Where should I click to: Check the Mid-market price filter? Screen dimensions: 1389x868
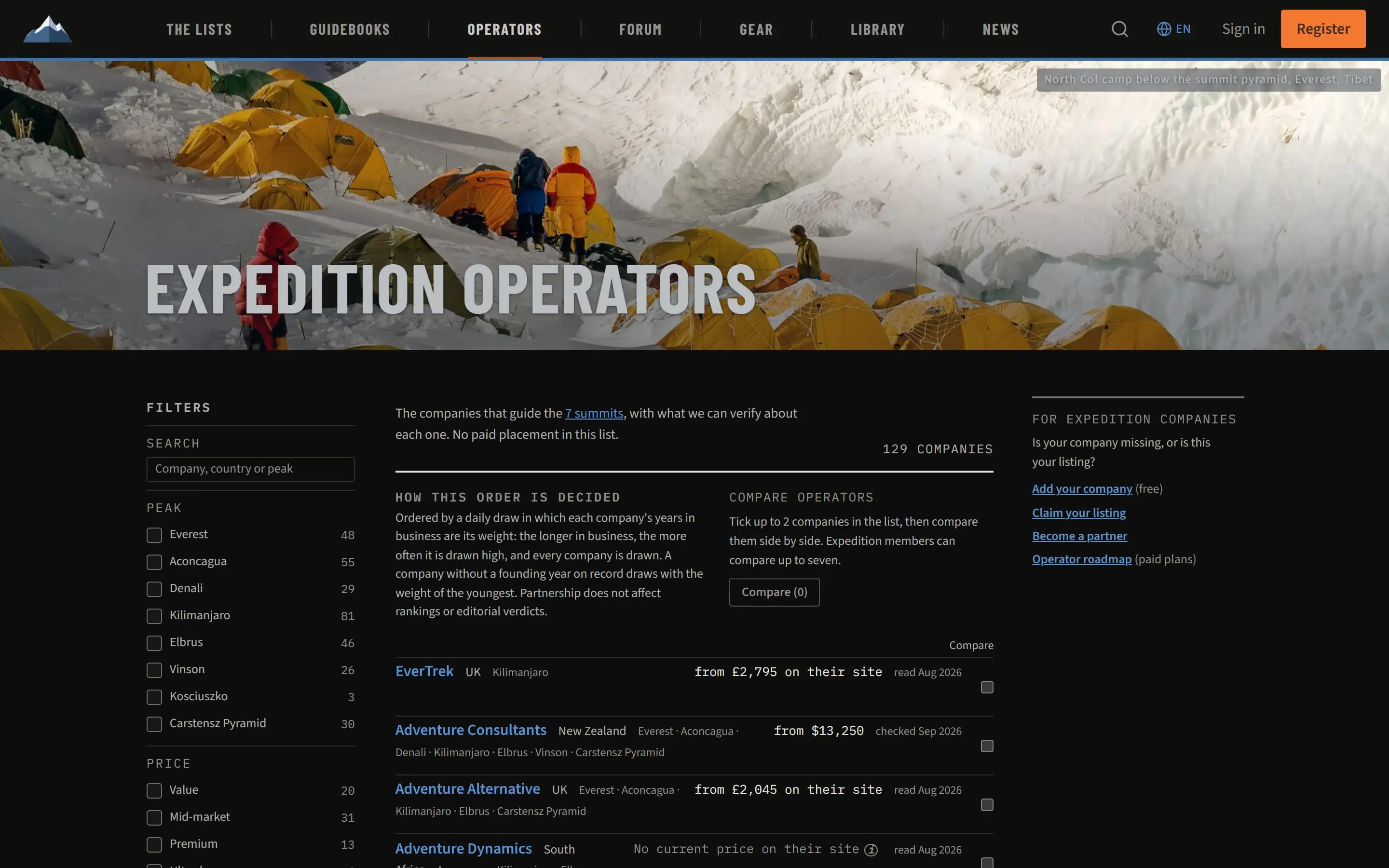pos(154,817)
